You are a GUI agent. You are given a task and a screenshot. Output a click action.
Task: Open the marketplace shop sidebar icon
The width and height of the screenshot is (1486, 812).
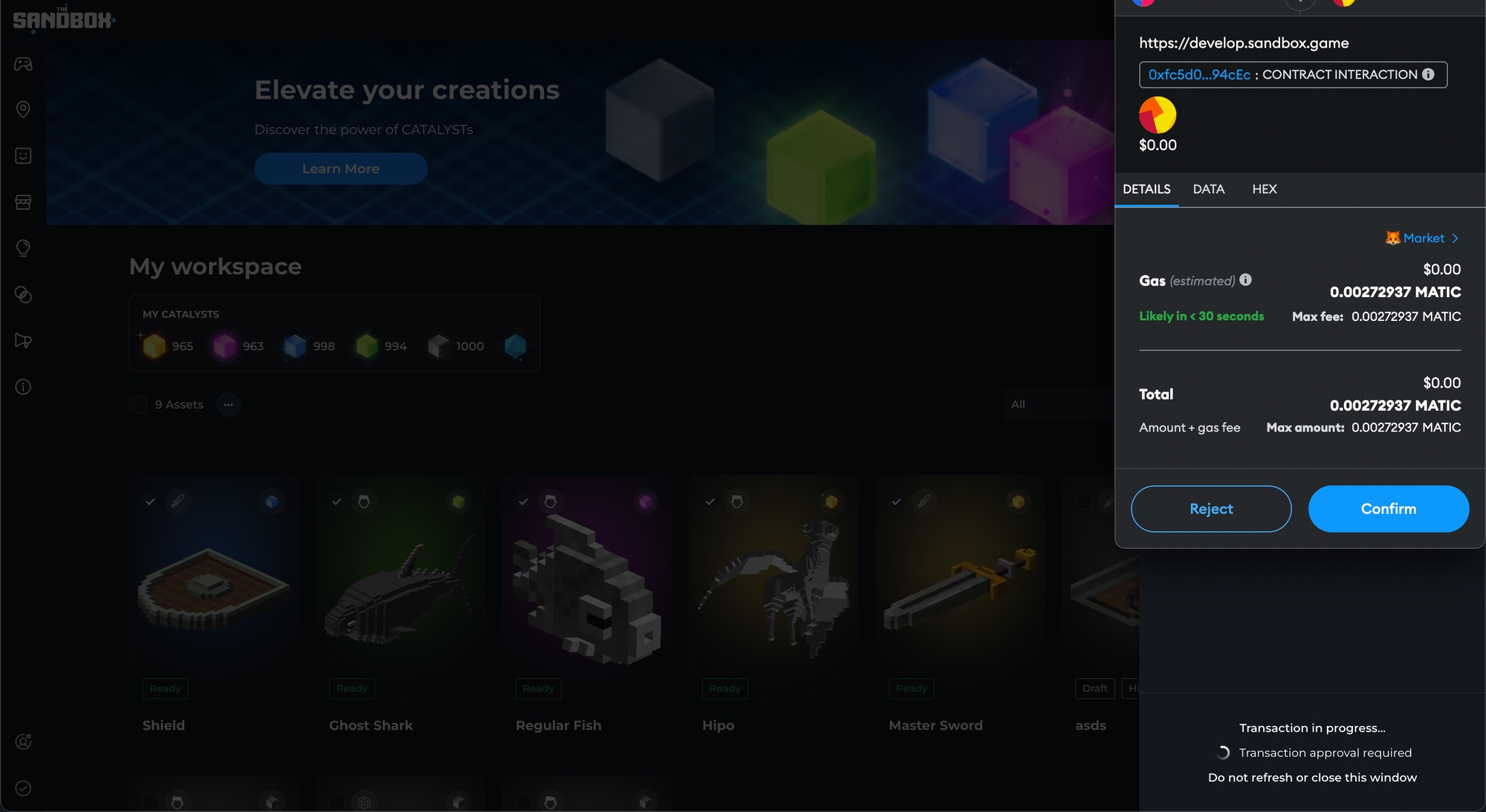tap(23, 202)
